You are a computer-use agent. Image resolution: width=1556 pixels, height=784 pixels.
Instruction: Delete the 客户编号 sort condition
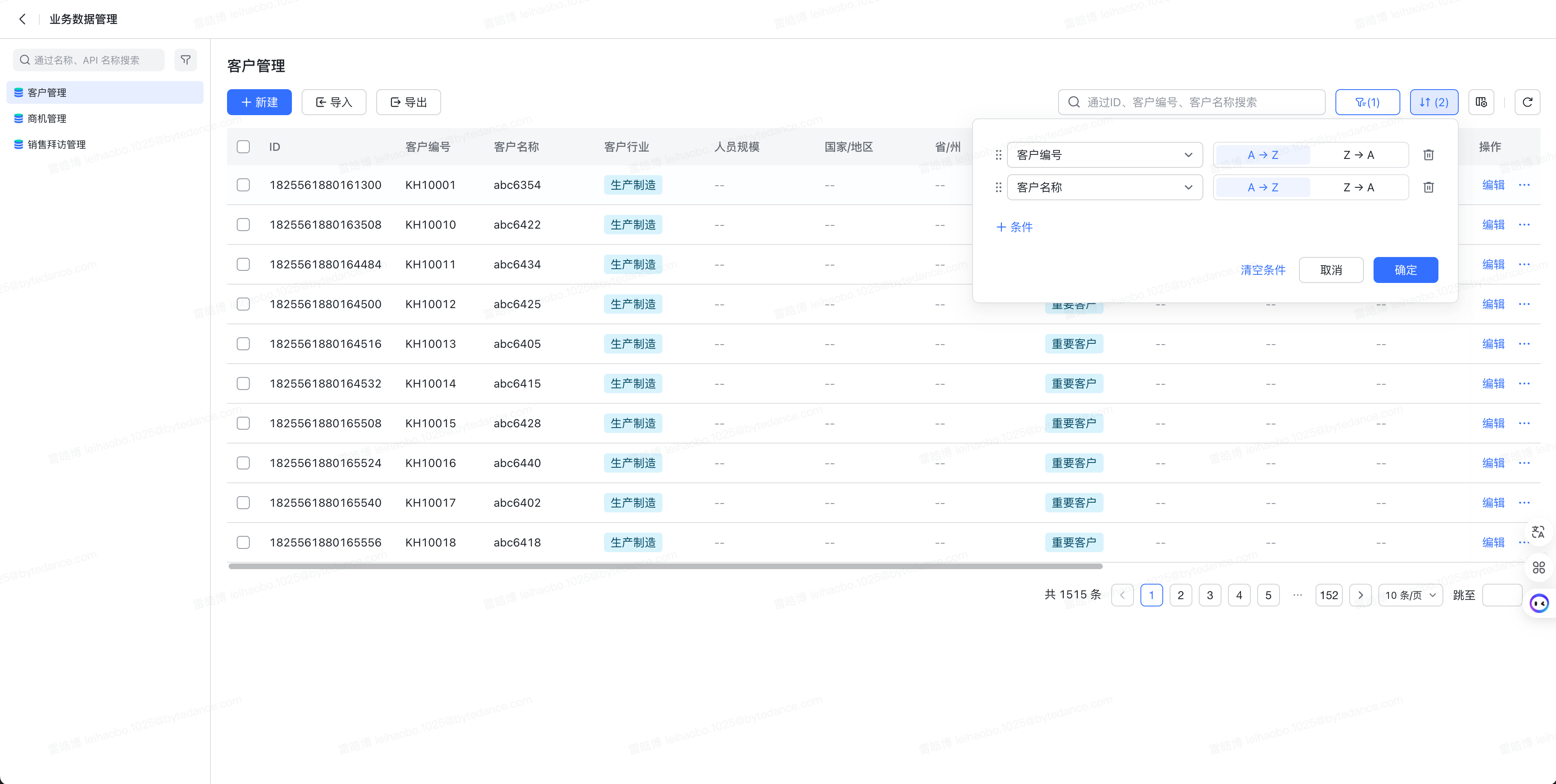click(1428, 154)
